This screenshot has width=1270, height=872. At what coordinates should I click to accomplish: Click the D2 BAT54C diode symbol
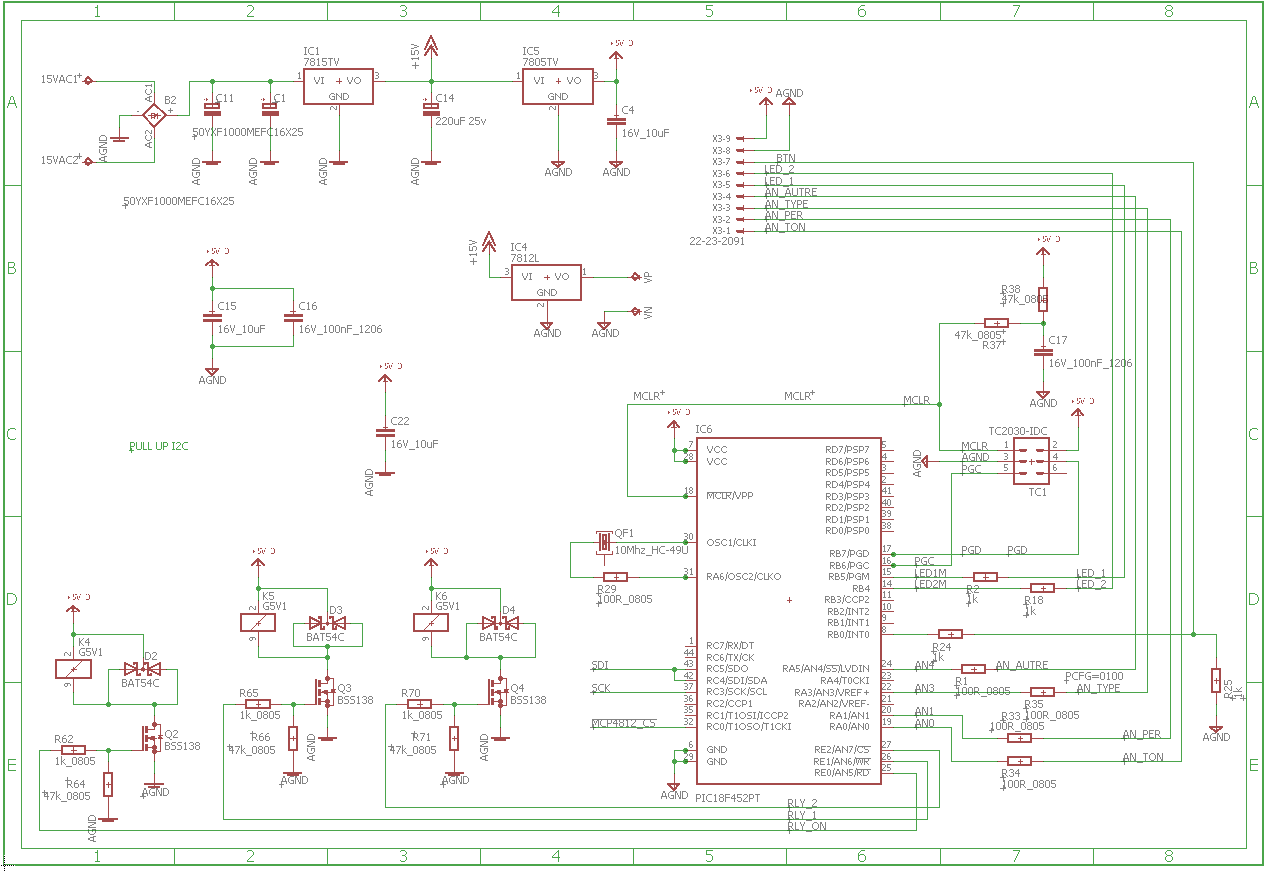142,668
